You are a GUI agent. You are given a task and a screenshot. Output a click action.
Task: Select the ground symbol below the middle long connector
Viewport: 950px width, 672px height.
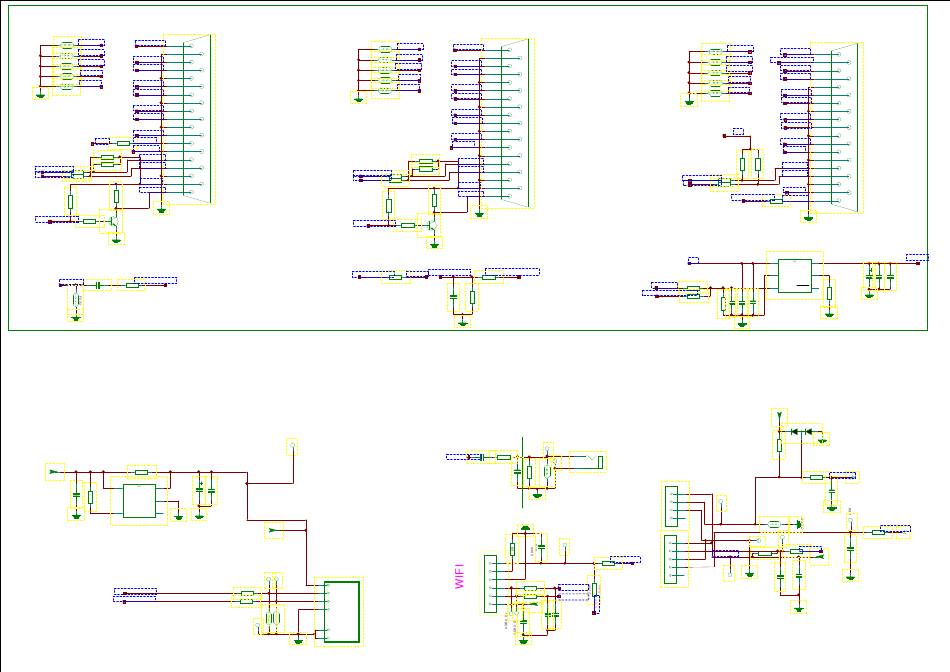click(x=479, y=213)
